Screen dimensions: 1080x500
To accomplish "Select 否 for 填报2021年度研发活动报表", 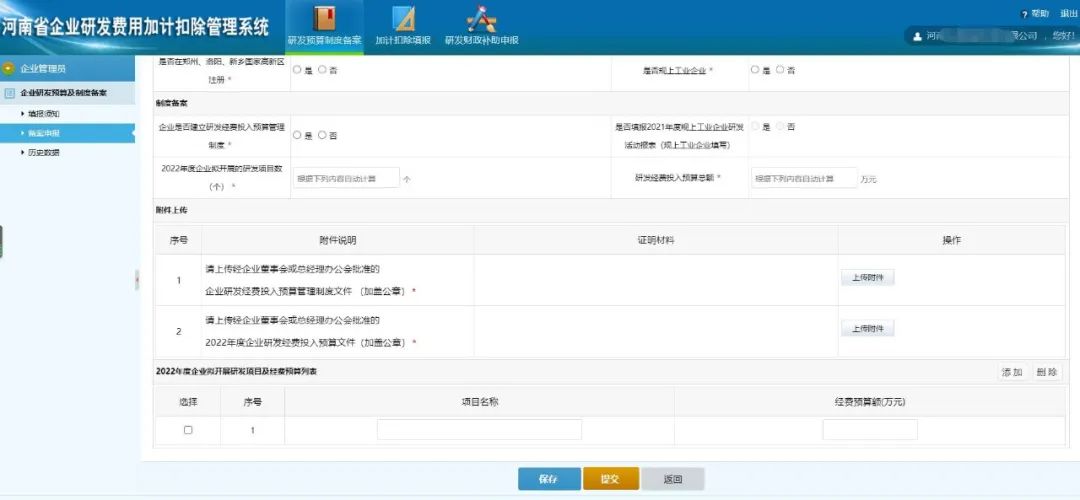I will click(780, 126).
